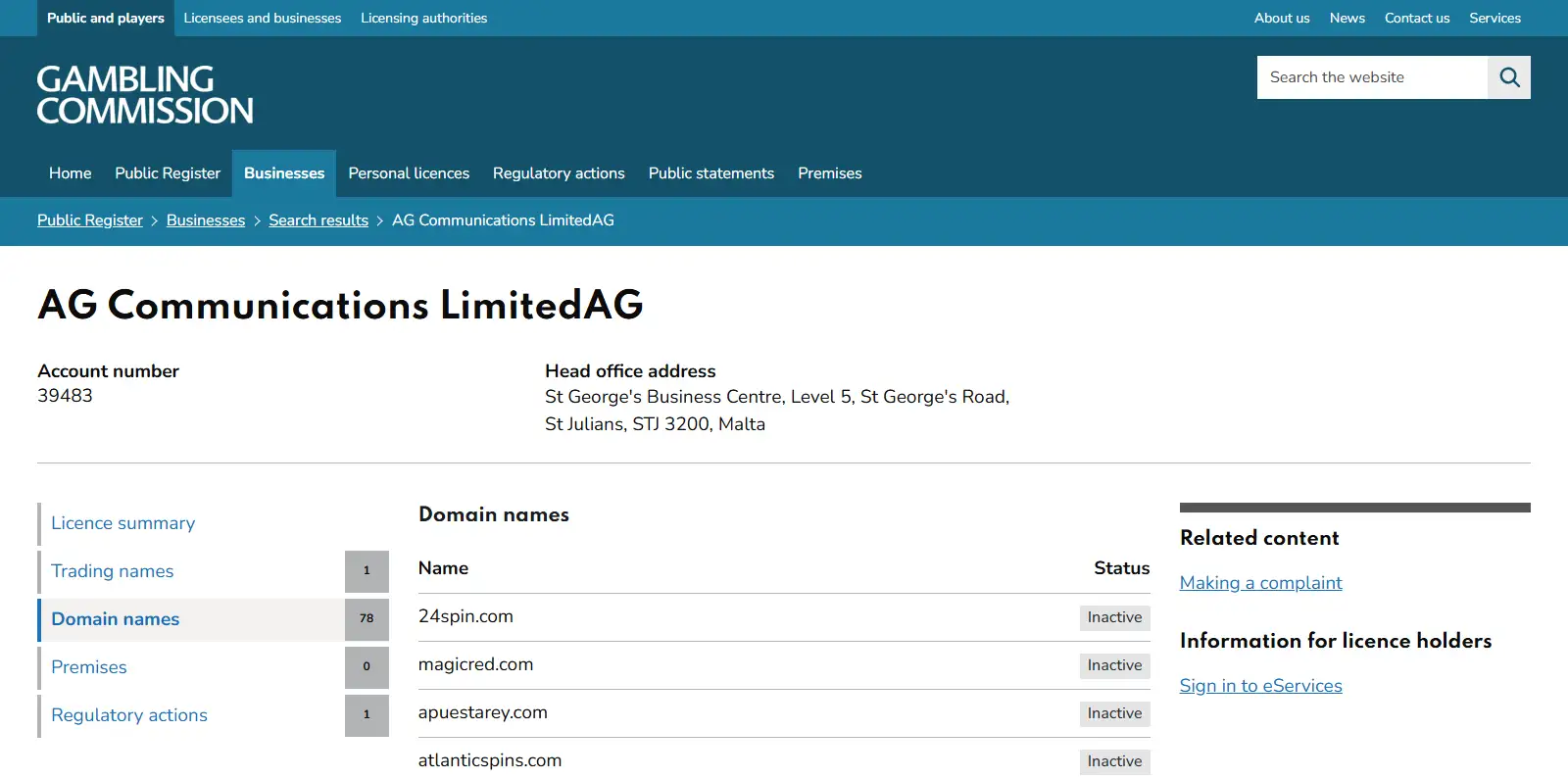Open Sign in to eServices link
The width and height of the screenshot is (1568, 779).
tap(1260, 686)
